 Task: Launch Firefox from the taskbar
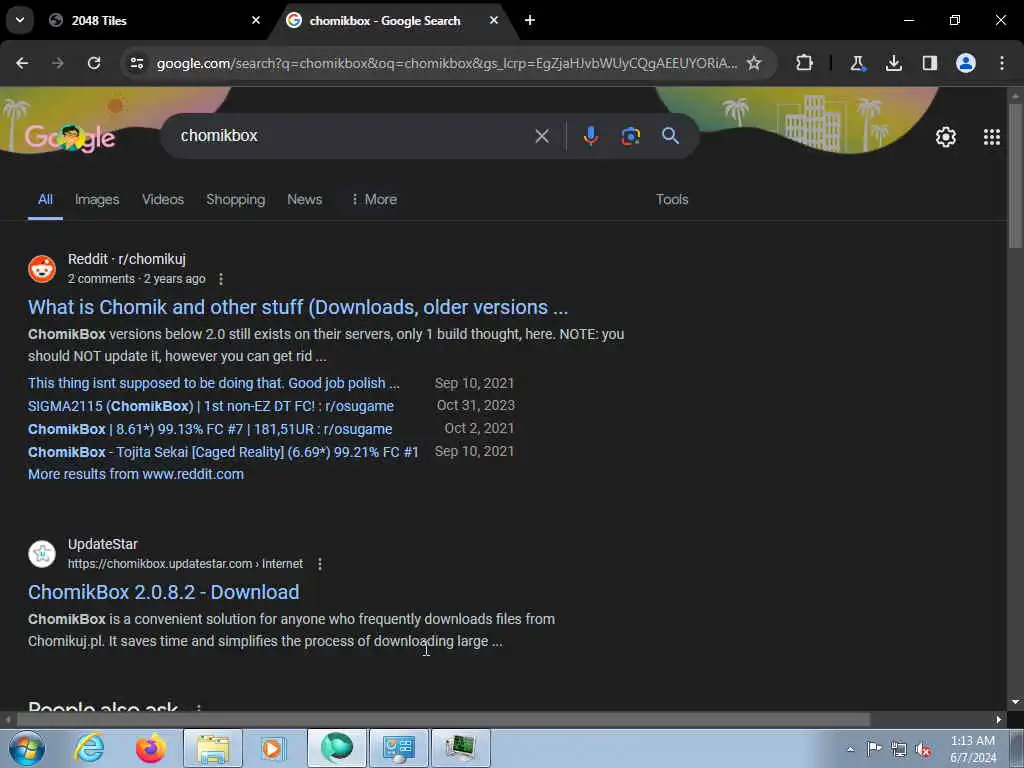151,748
